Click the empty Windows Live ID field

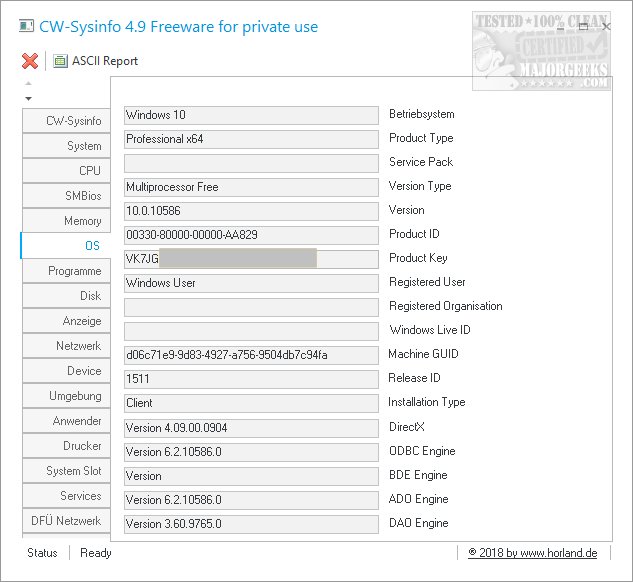click(251, 331)
